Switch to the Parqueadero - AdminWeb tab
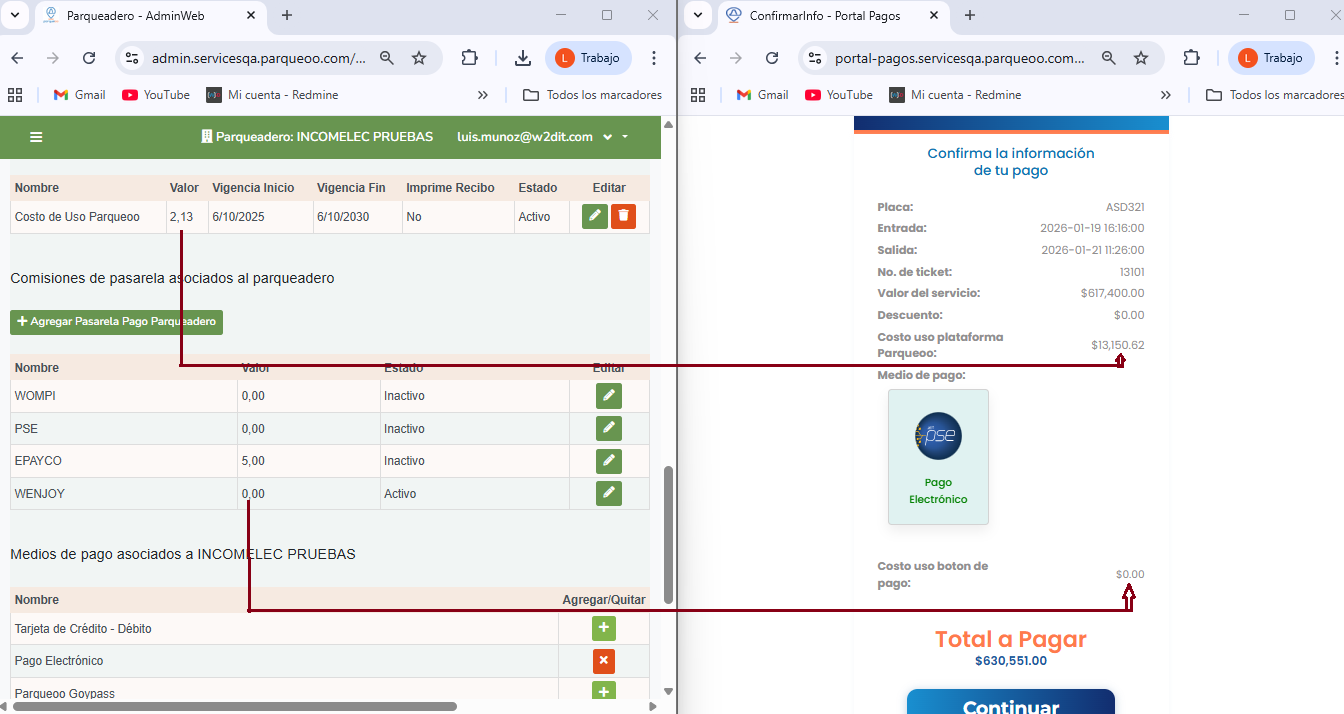The image size is (1344, 714). (x=150, y=16)
